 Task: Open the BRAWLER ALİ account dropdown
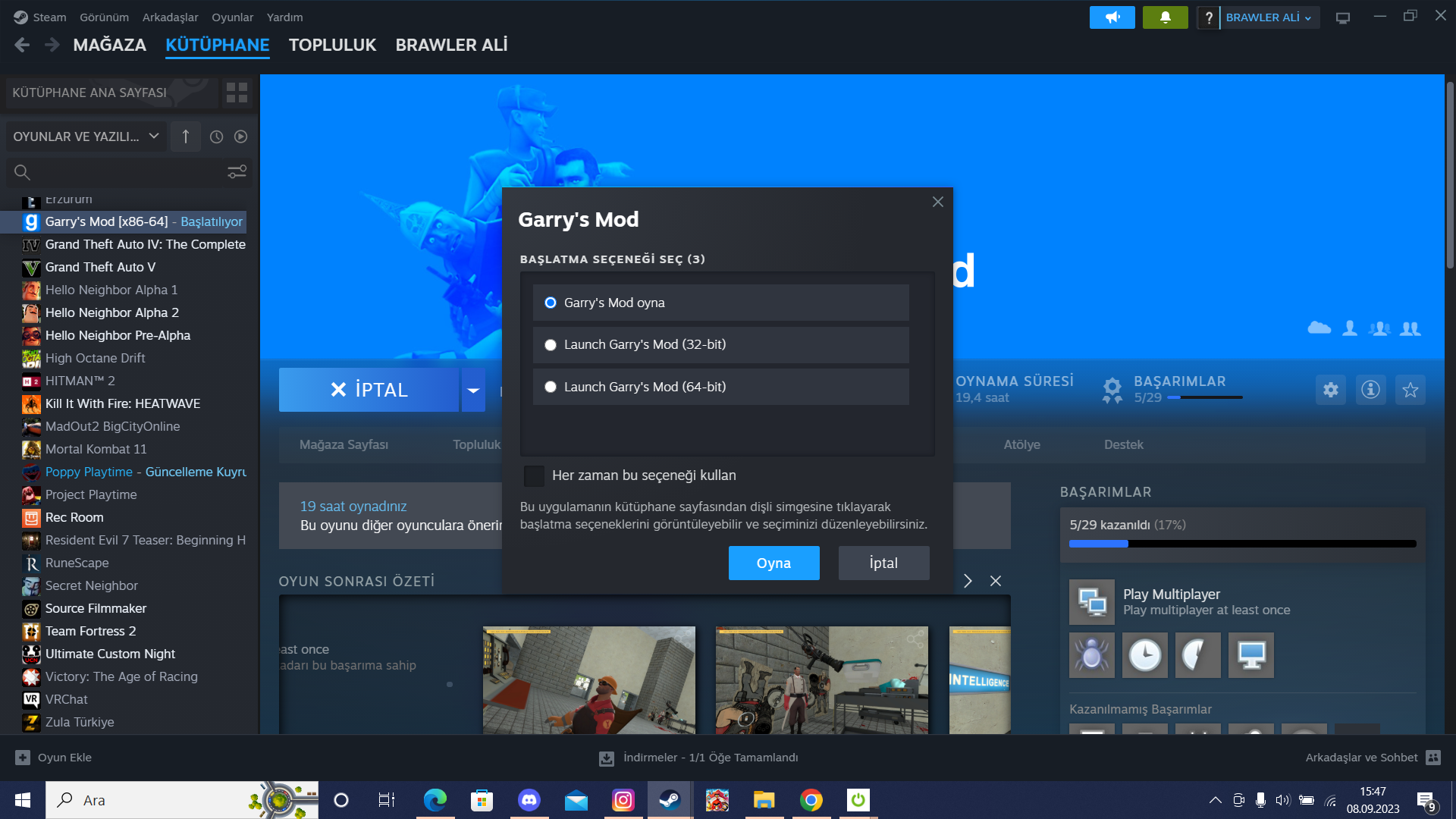click(1268, 17)
